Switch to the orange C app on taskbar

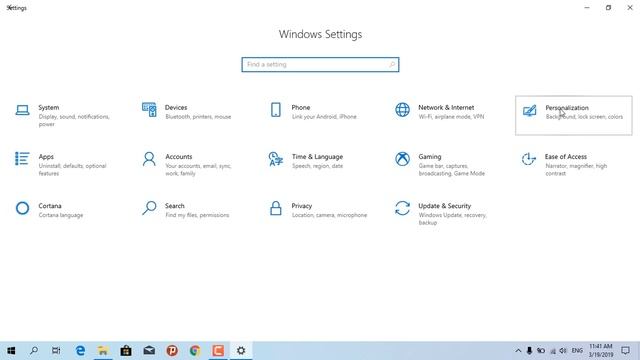click(218, 351)
